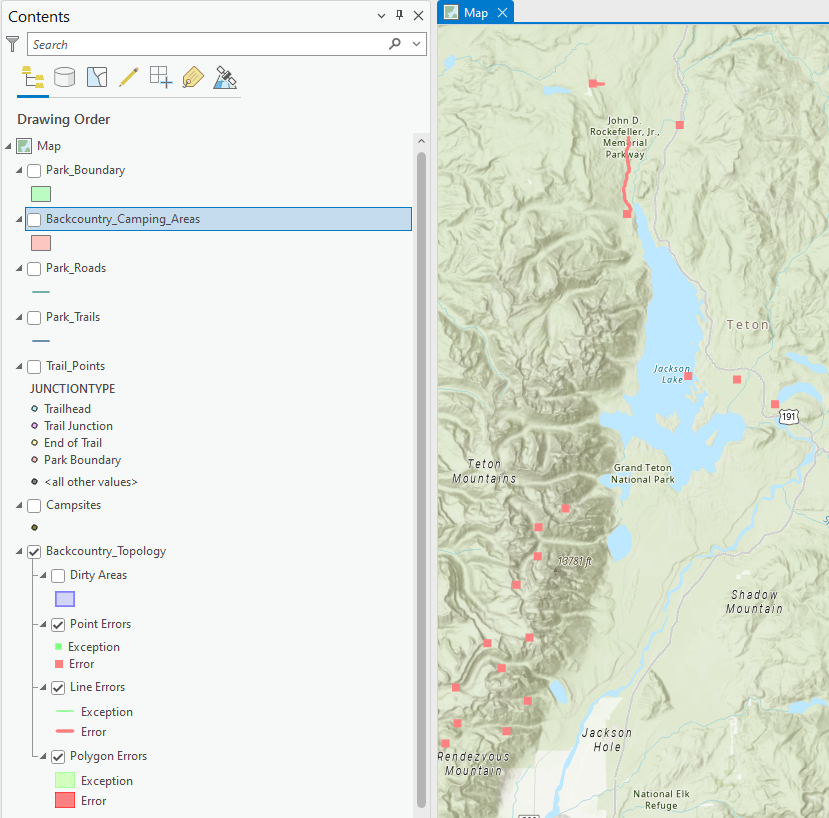Switch to List By Data Source view
The width and height of the screenshot is (829, 818).
click(64, 77)
